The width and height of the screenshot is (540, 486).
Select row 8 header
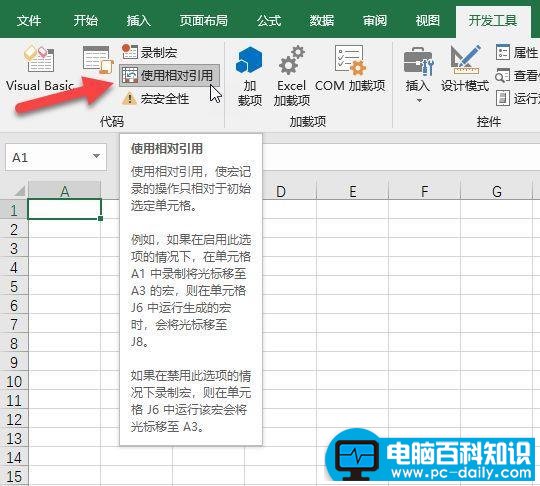(x=14, y=343)
